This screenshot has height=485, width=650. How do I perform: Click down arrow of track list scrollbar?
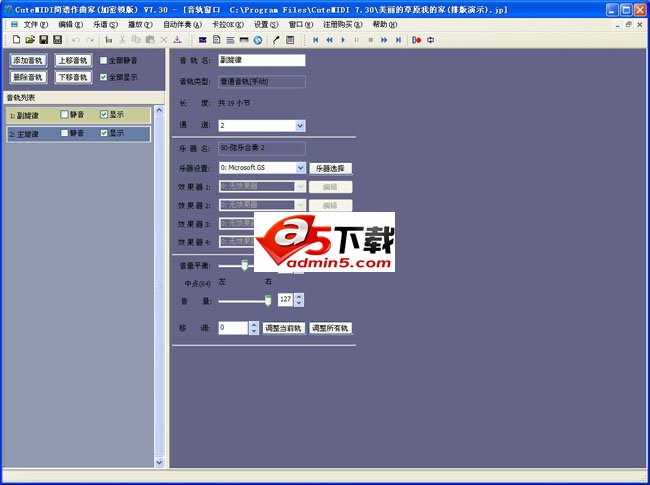pyautogui.click(x=159, y=462)
